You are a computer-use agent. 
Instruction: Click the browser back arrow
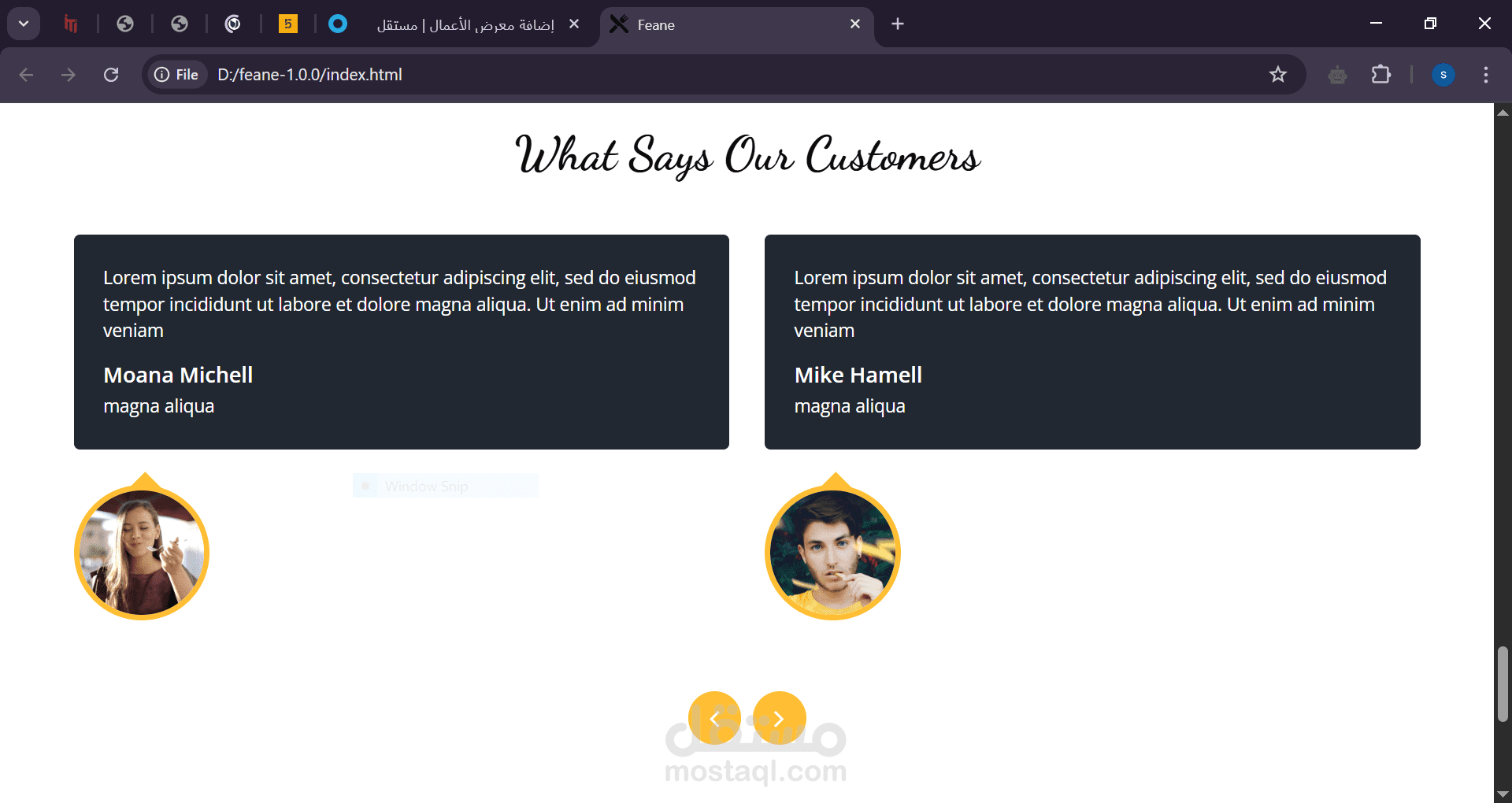click(26, 75)
